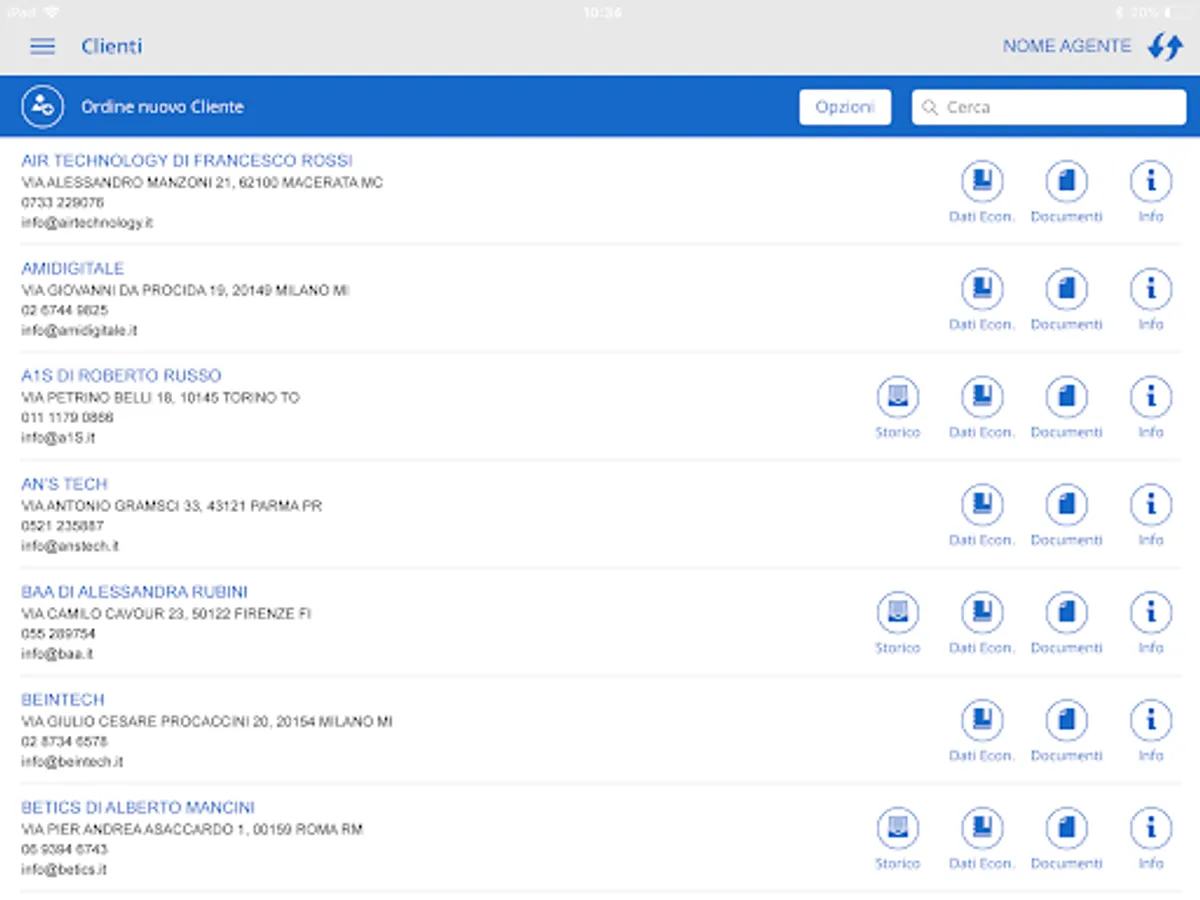Tap the sync arrows icon

(1165, 46)
